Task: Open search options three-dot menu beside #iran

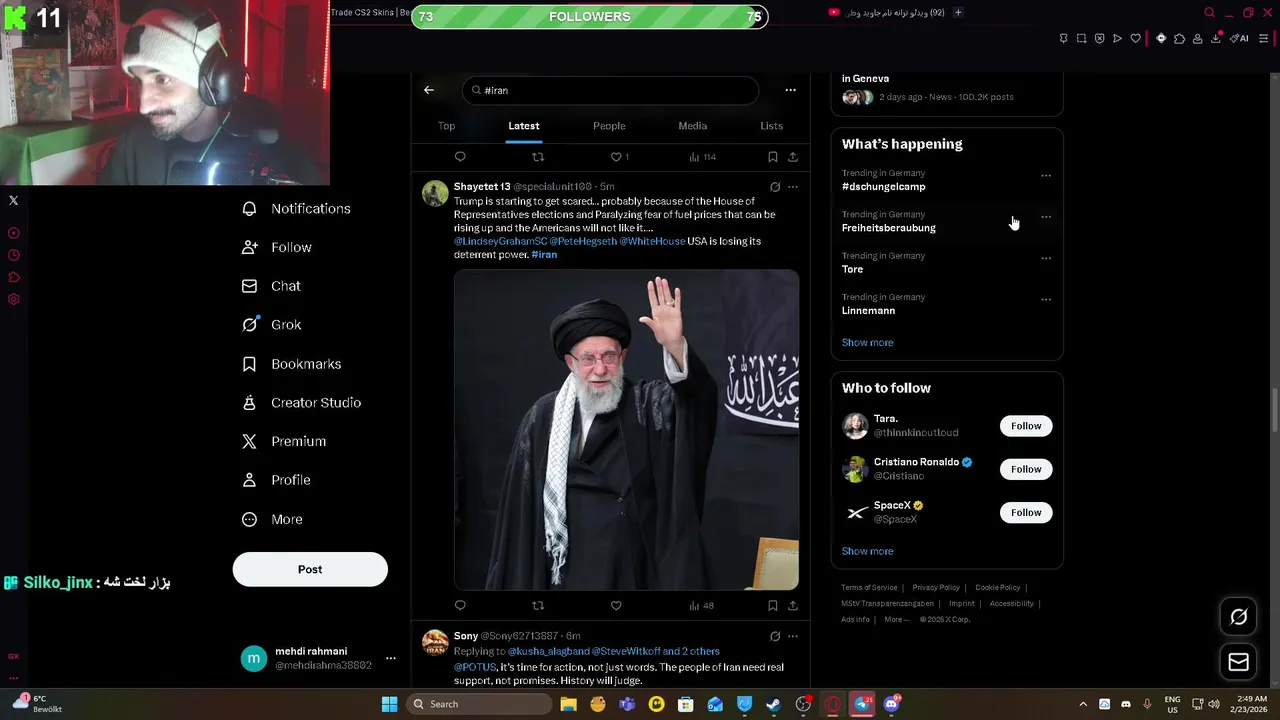Action: click(x=790, y=90)
